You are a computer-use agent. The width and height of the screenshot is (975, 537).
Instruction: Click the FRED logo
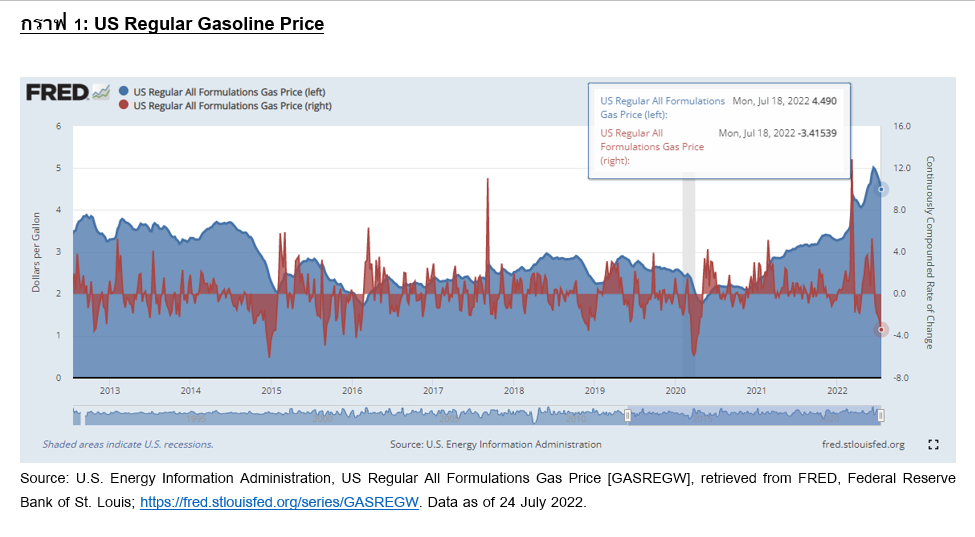pyautogui.click(x=68, y=93)
